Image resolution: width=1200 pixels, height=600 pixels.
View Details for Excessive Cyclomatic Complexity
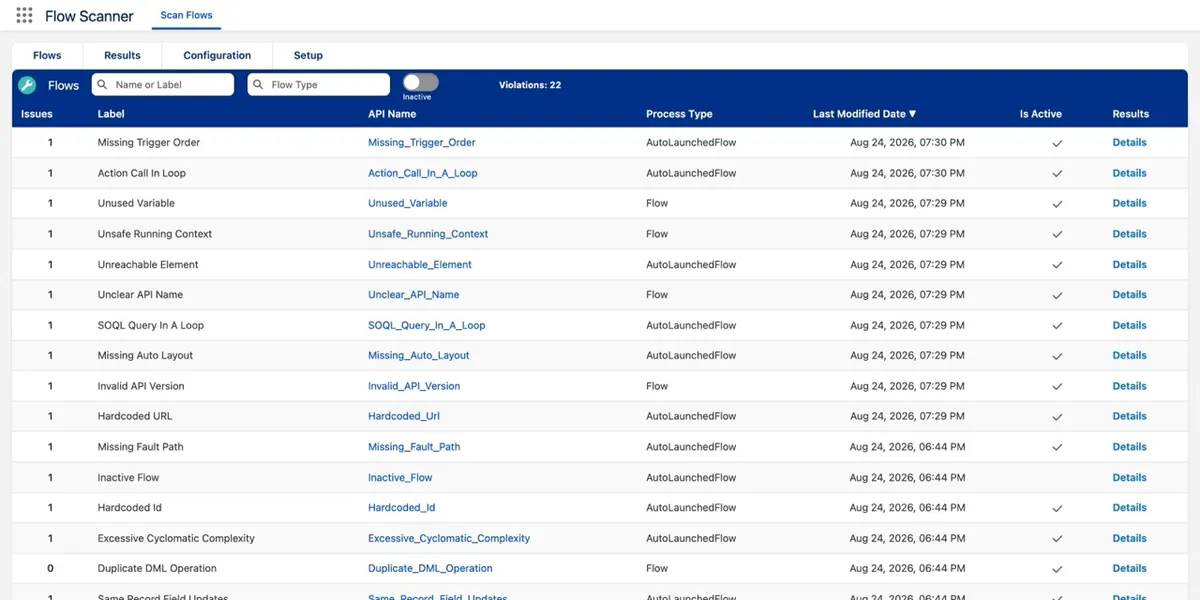[x=1130, y=538]
